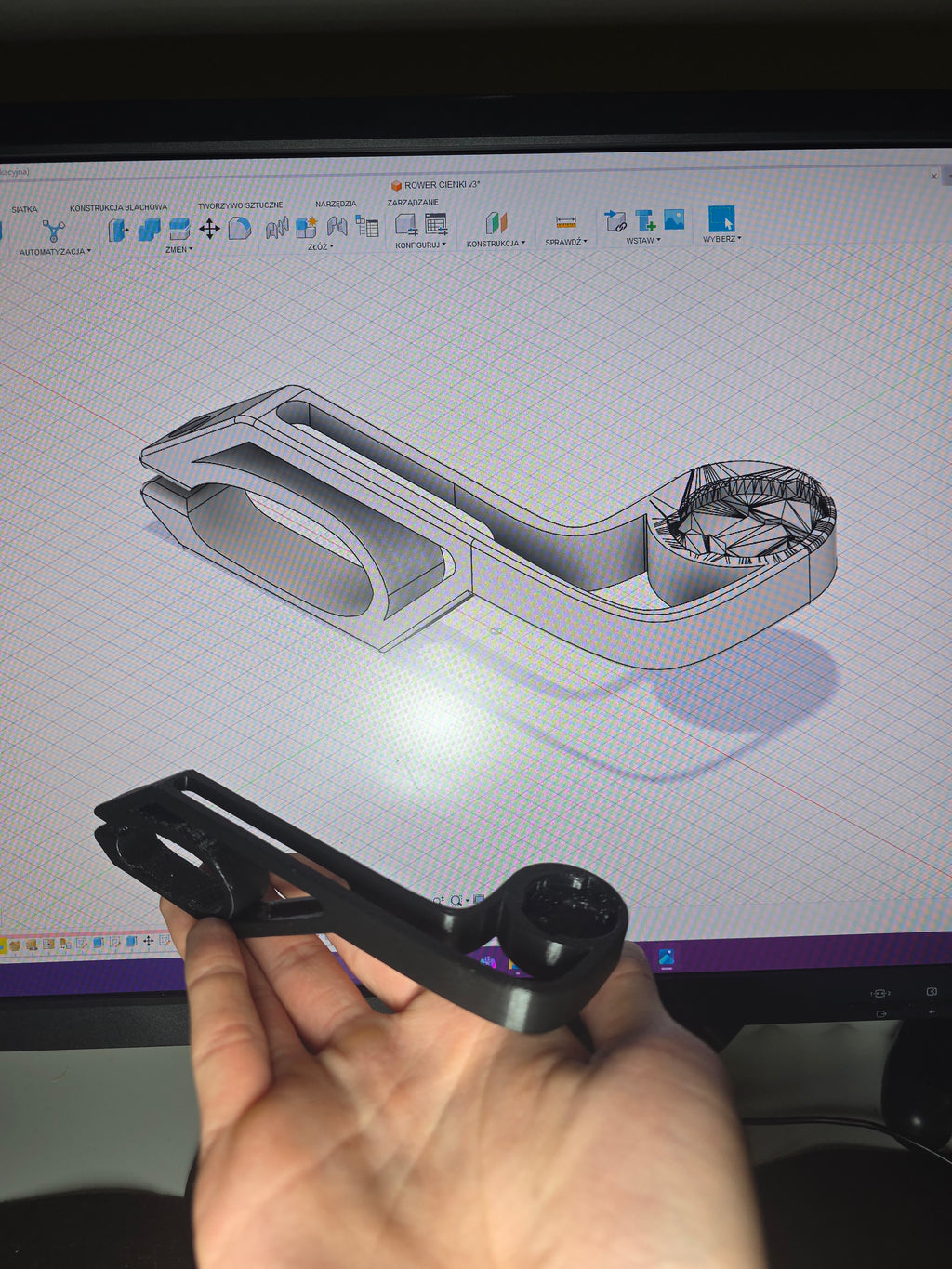Click the Fillet rounded-corner icon

240,228
